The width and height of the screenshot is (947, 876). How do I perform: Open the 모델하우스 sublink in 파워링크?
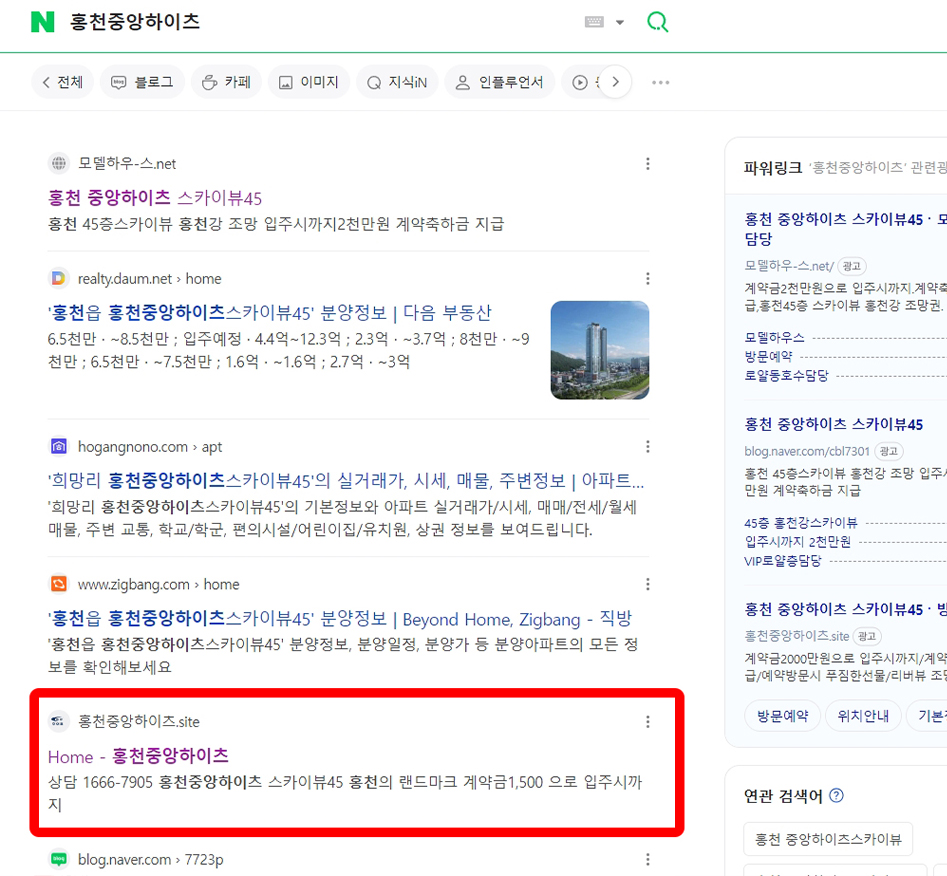tap(774, 338)
